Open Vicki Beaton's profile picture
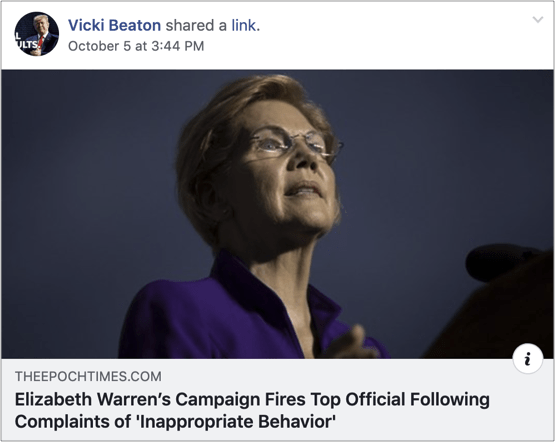Viewport: 555px width, 442px height. point(36,34)
